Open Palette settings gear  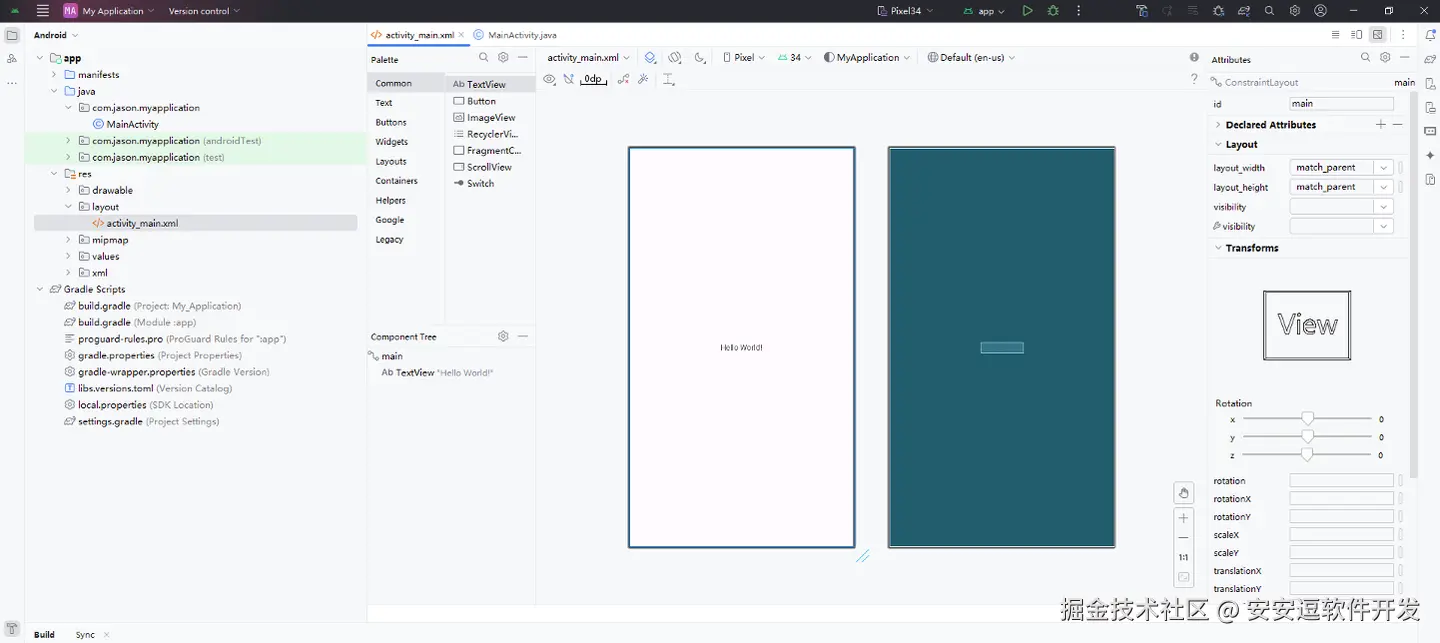503,58
